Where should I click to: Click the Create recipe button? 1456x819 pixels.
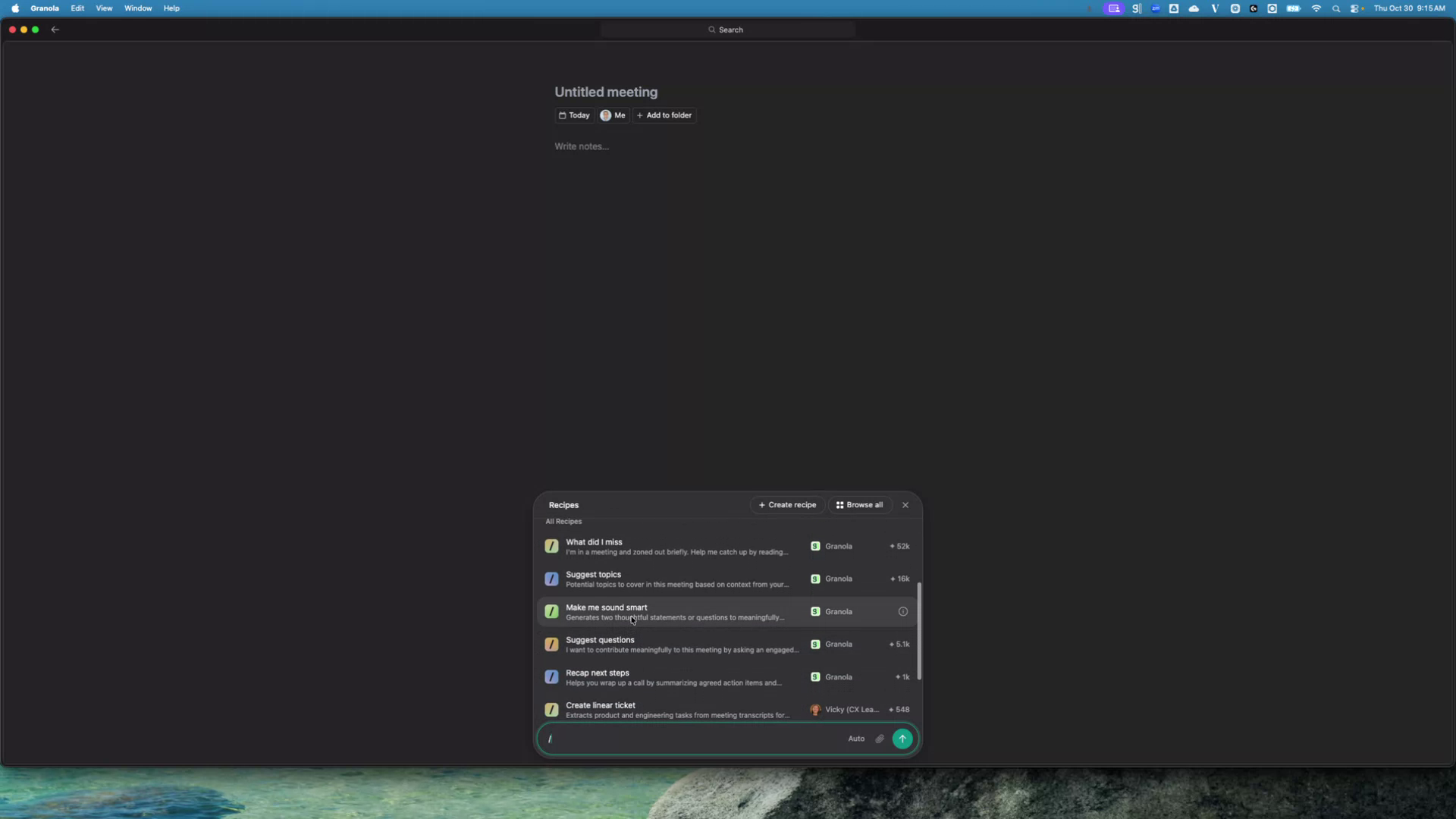click(x=787, y=504)
